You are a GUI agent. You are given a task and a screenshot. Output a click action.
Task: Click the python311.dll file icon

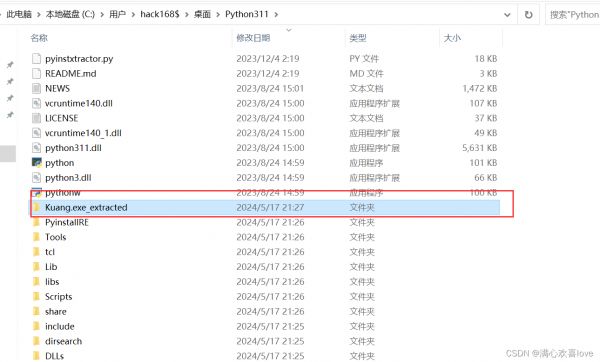(x=36, y=148)
